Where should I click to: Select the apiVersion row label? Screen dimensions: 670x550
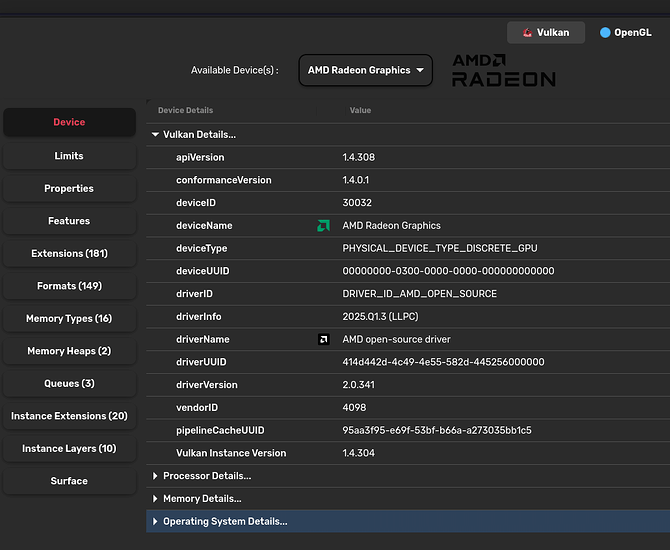click(200, 157)
